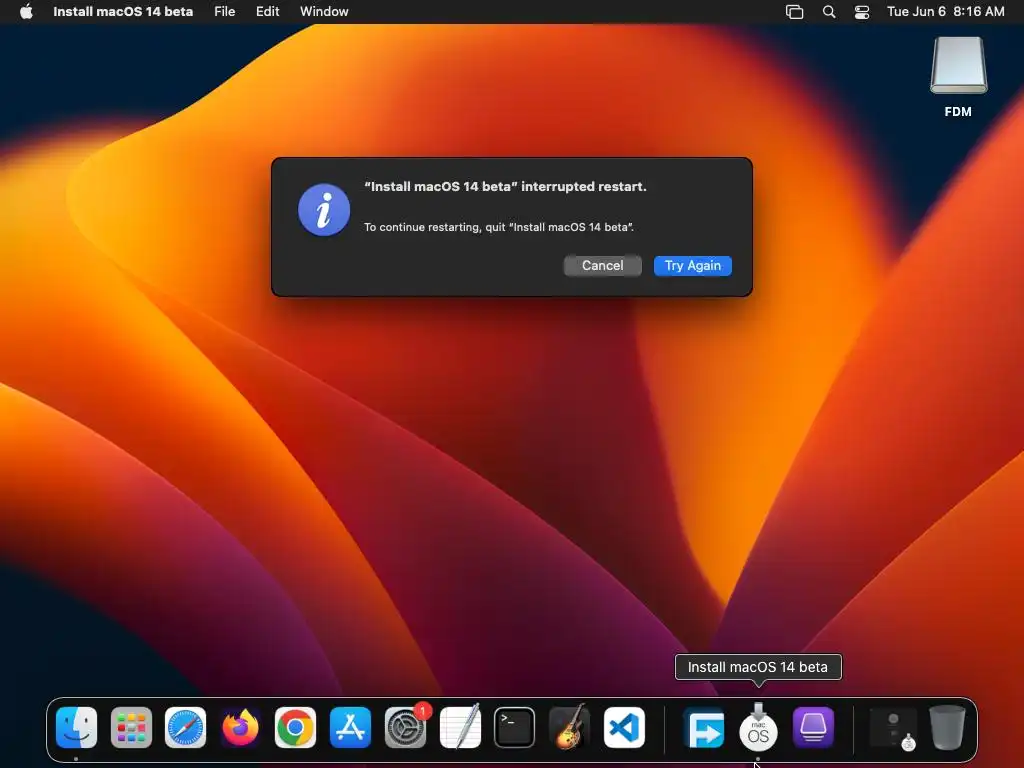Open Finder from the Dock
The width and height of the screenshot is (1024, 768).
point(76,728)
